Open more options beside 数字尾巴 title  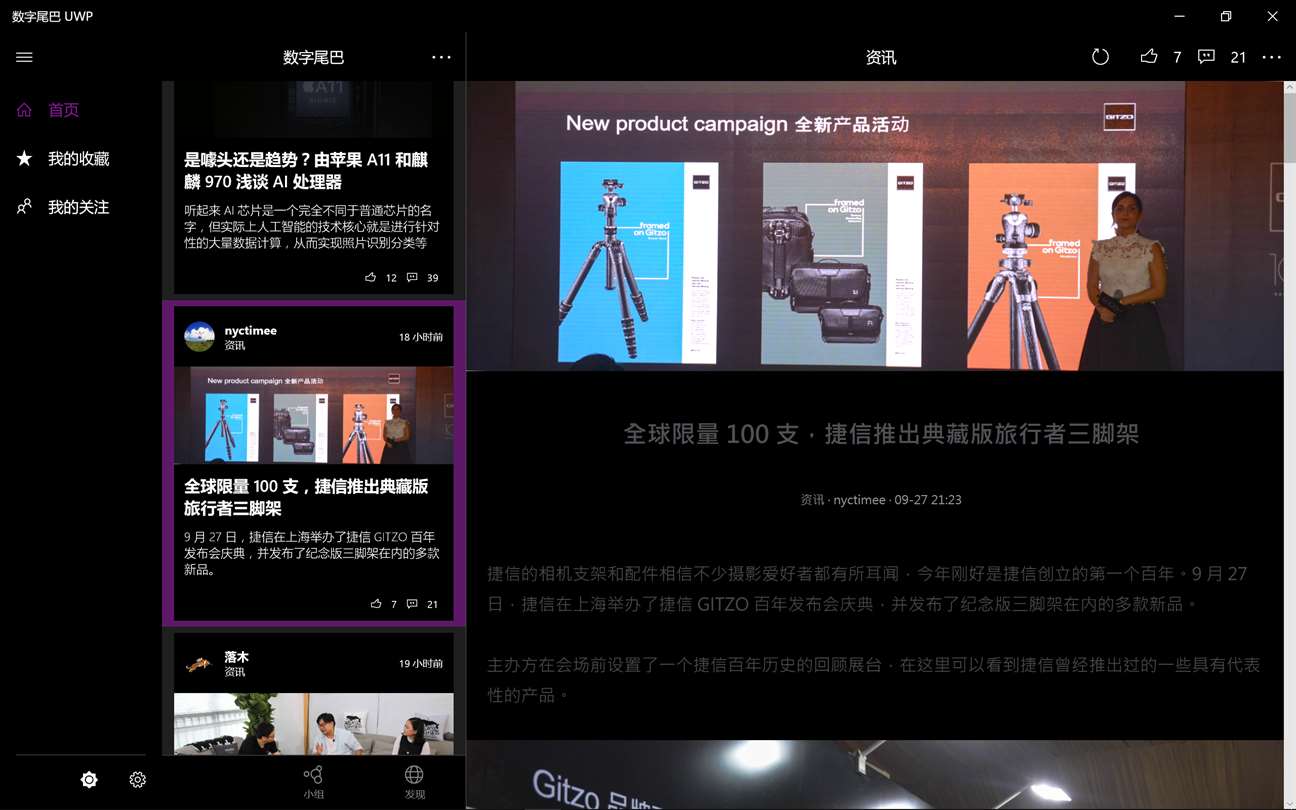pos(441,57)
